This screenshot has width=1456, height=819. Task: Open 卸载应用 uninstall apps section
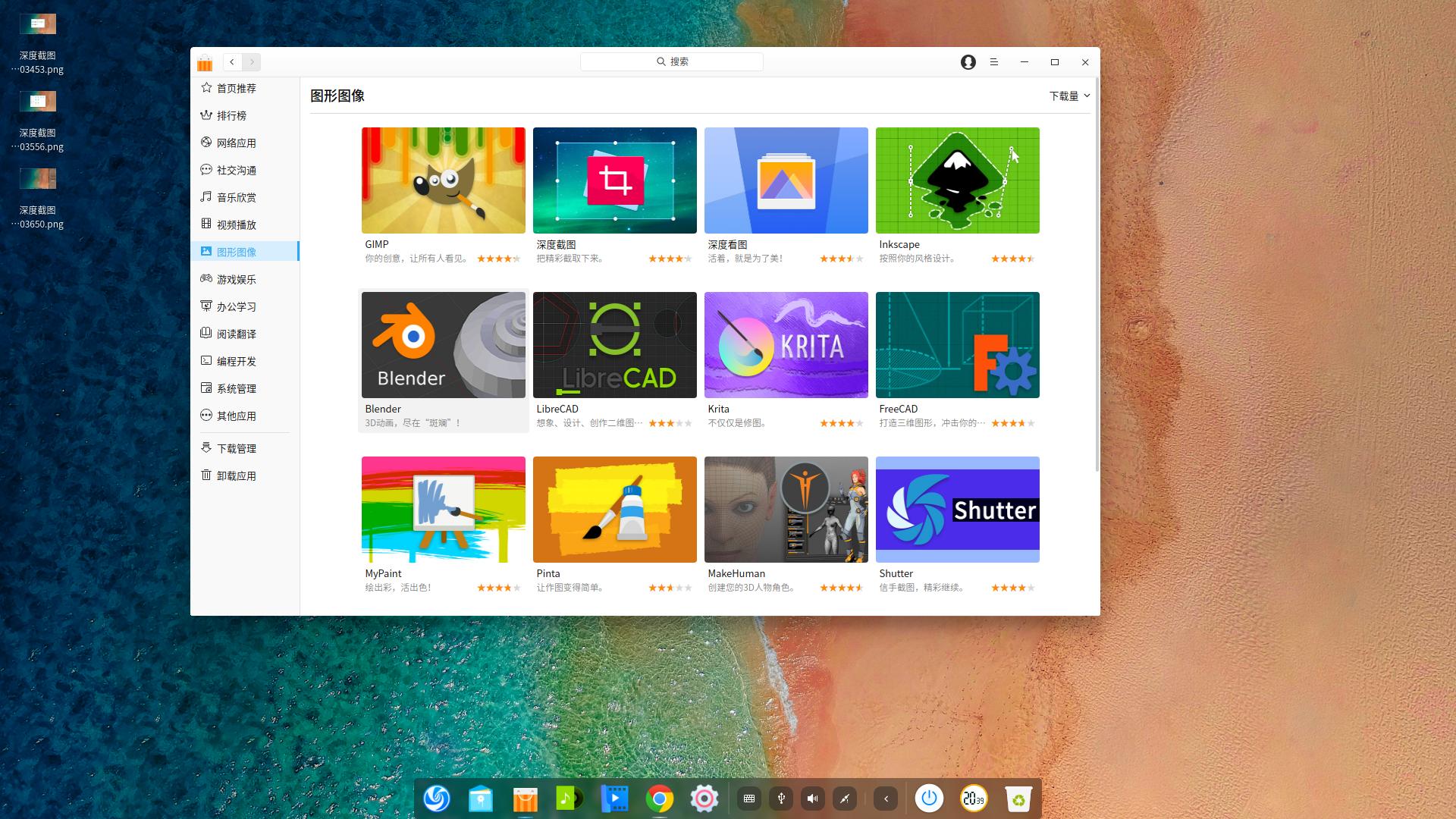pos(236,475)
